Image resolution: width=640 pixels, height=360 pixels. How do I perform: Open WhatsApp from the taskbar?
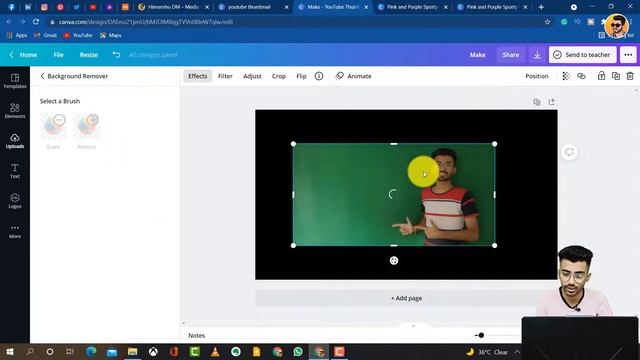point(298,351)
